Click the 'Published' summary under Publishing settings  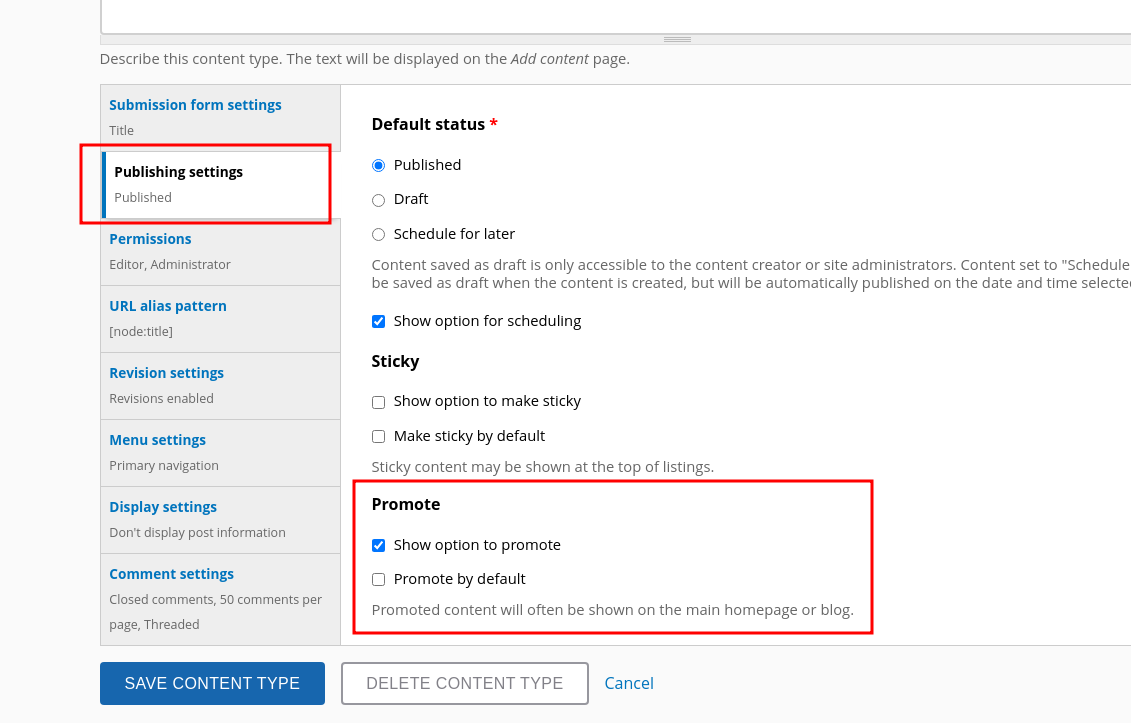pyautogui.click(x=143, y=198)
